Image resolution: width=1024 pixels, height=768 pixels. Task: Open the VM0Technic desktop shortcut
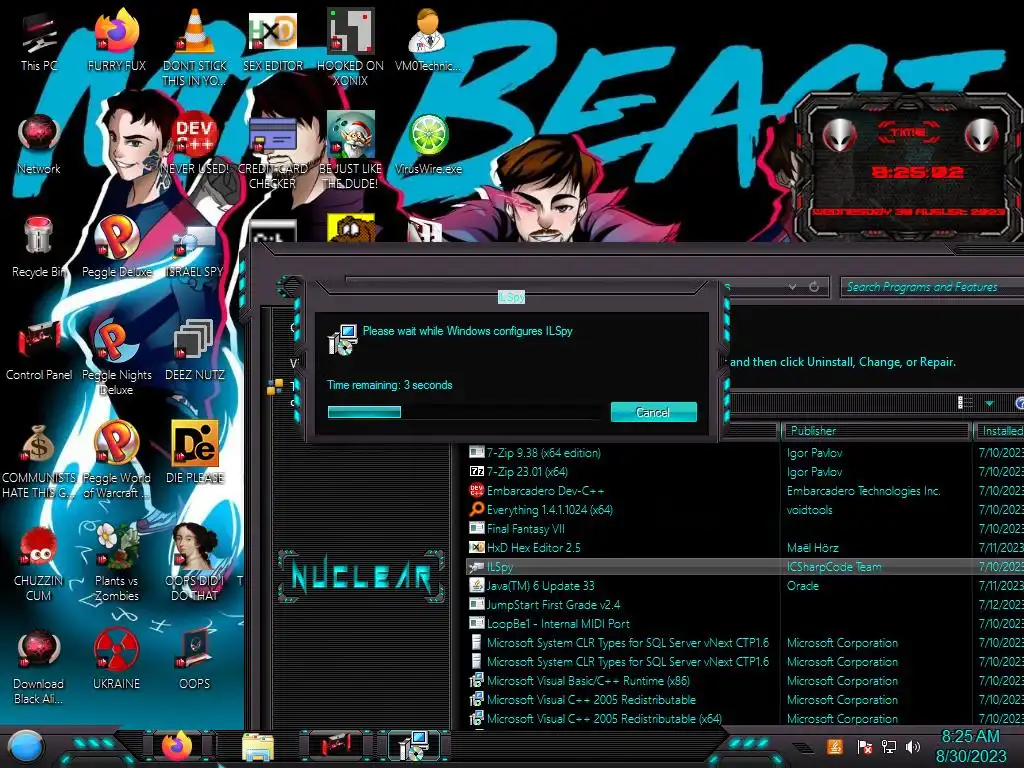click(427, 41)
